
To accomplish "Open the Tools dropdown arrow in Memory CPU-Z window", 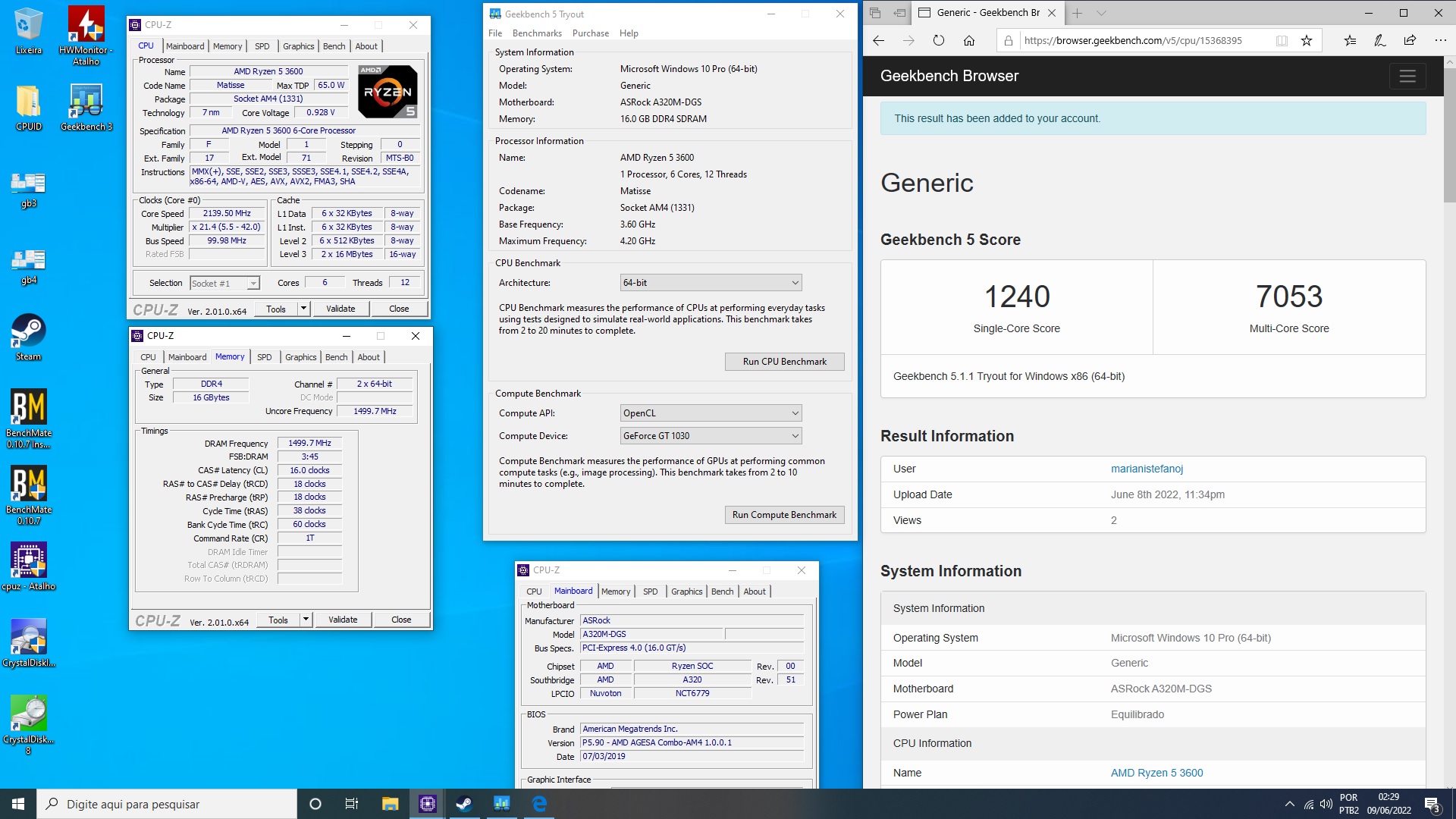I will pos(306,620).
